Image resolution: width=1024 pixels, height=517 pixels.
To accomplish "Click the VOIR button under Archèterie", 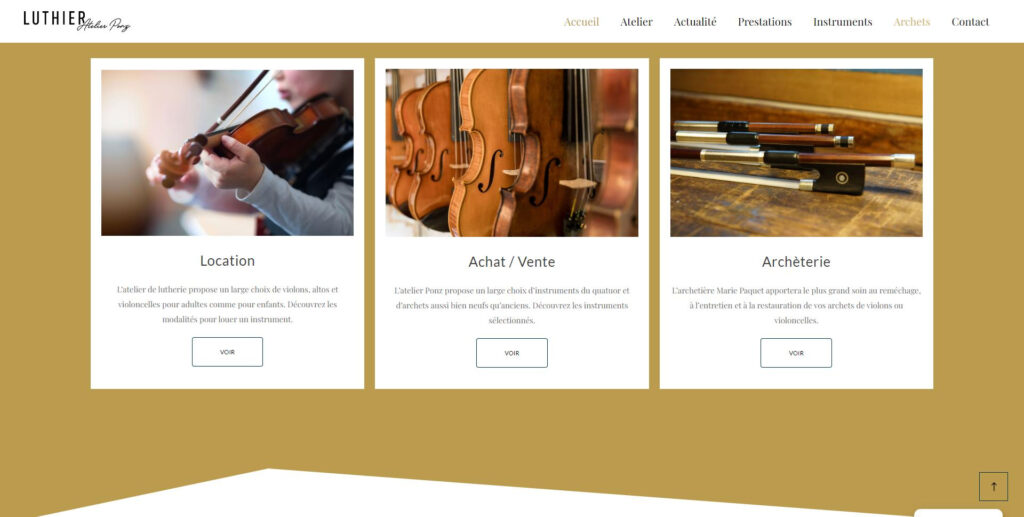I will 796,353.
